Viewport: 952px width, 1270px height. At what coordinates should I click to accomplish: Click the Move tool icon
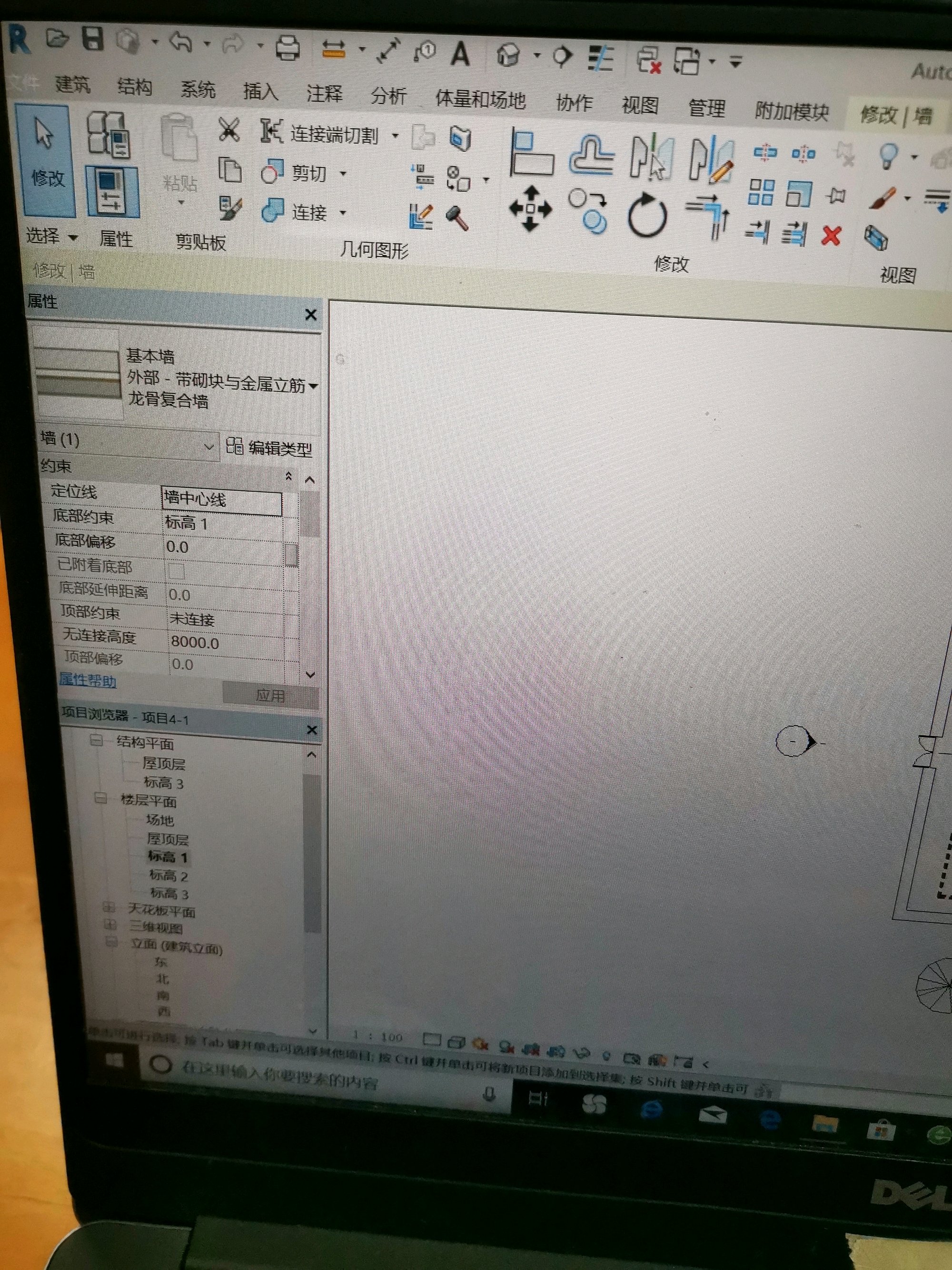point(530,209)
